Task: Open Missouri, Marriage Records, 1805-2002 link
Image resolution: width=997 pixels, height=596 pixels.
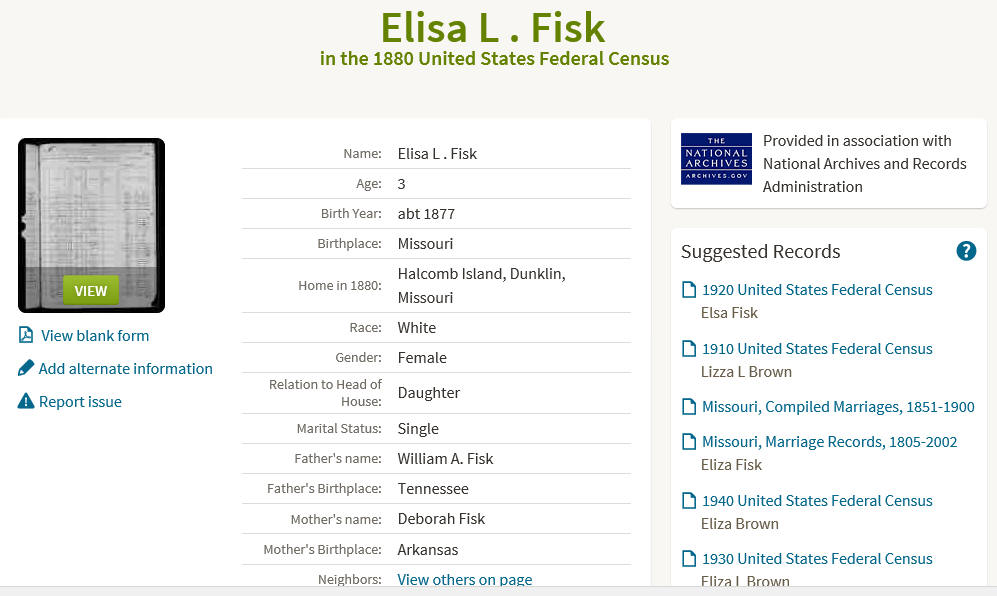Action: click(x=829, y=442)
